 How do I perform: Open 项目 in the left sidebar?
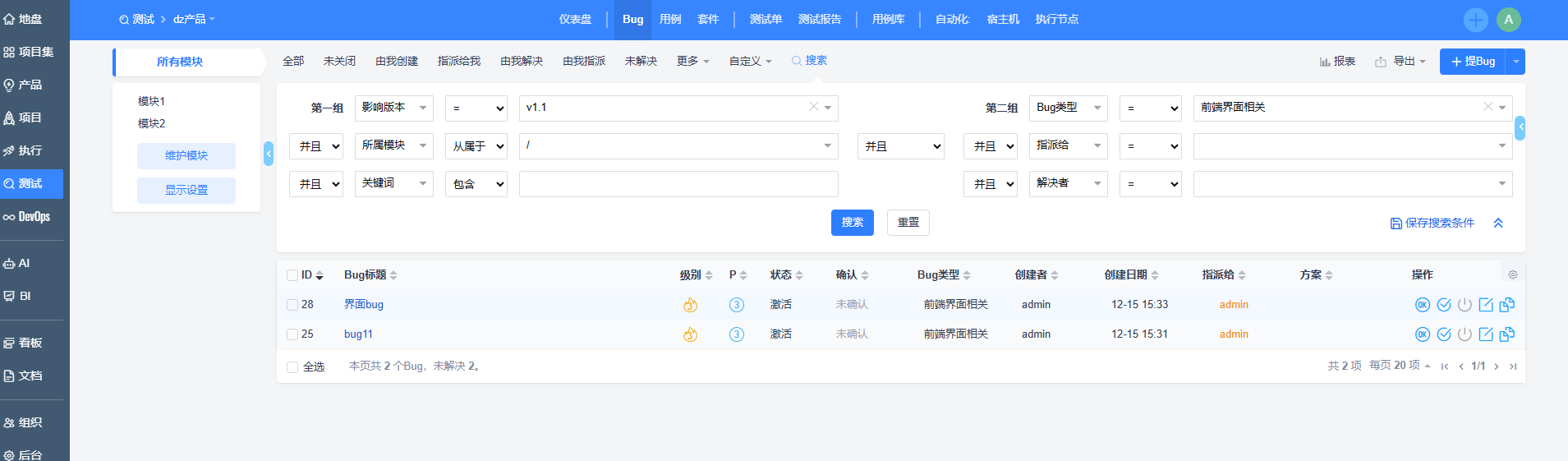click(30, 118)
